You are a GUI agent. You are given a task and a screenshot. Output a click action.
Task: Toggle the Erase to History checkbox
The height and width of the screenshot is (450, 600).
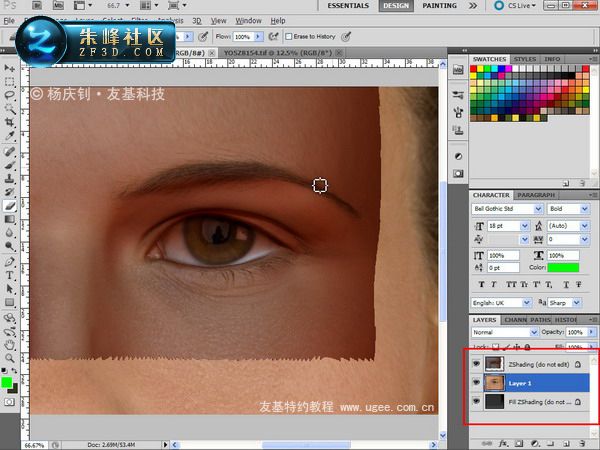pos(289,37)
